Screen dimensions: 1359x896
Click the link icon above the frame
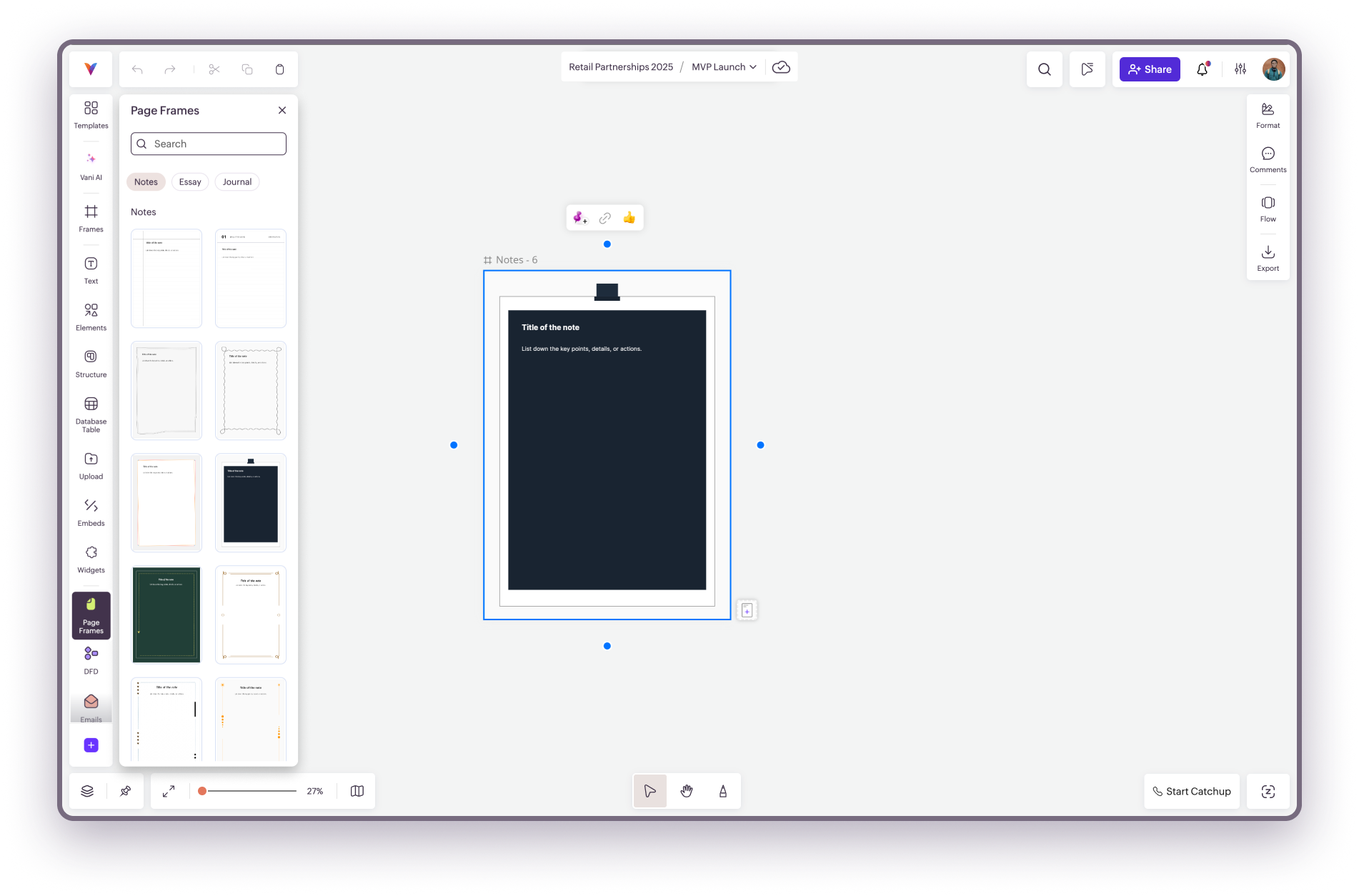click(604, 218)
